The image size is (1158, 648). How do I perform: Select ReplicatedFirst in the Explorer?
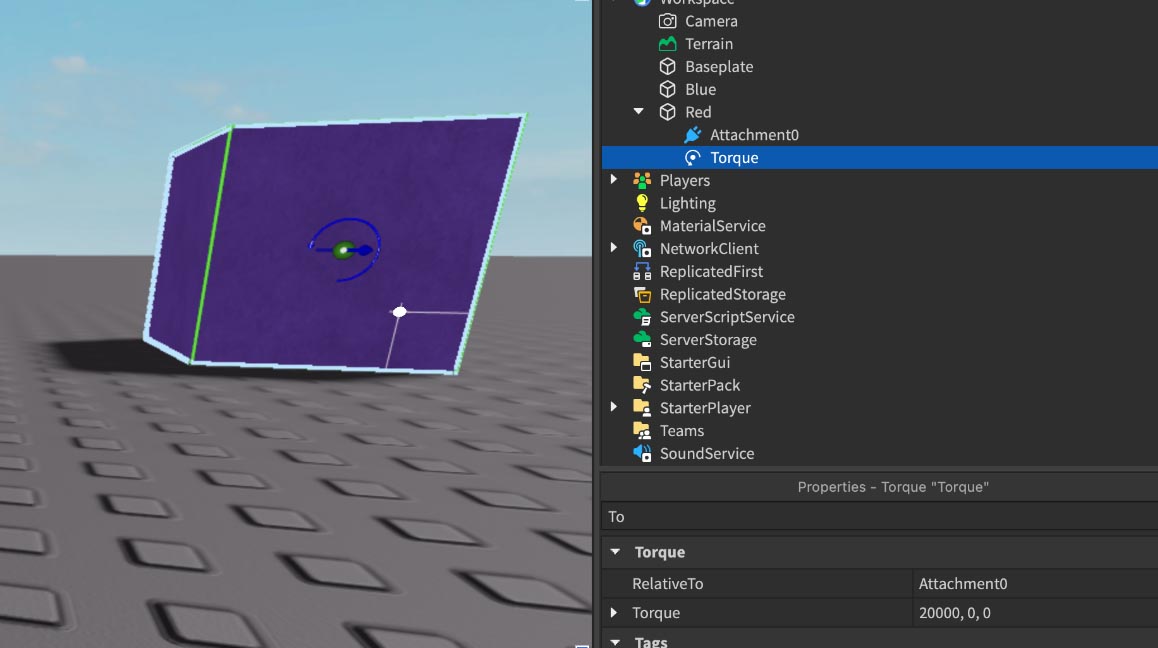coord(710,272)
